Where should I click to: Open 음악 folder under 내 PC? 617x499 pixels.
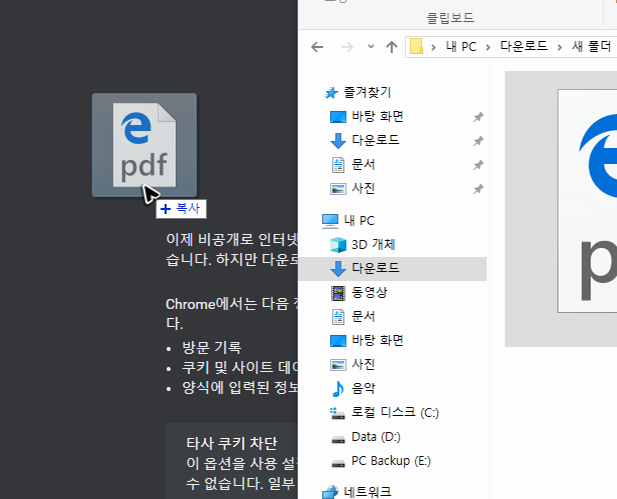pos(363,388)
